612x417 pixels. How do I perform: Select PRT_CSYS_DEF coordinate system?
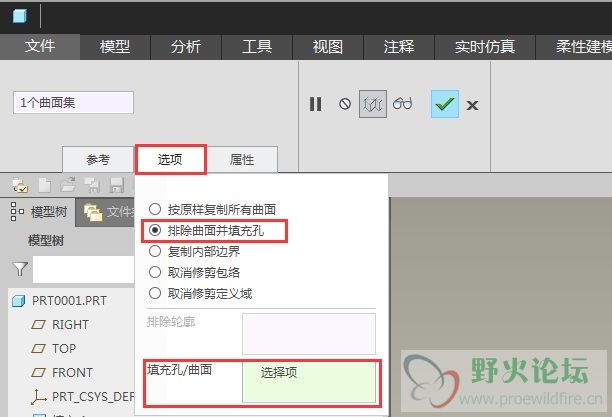click(x=82, y=397)
